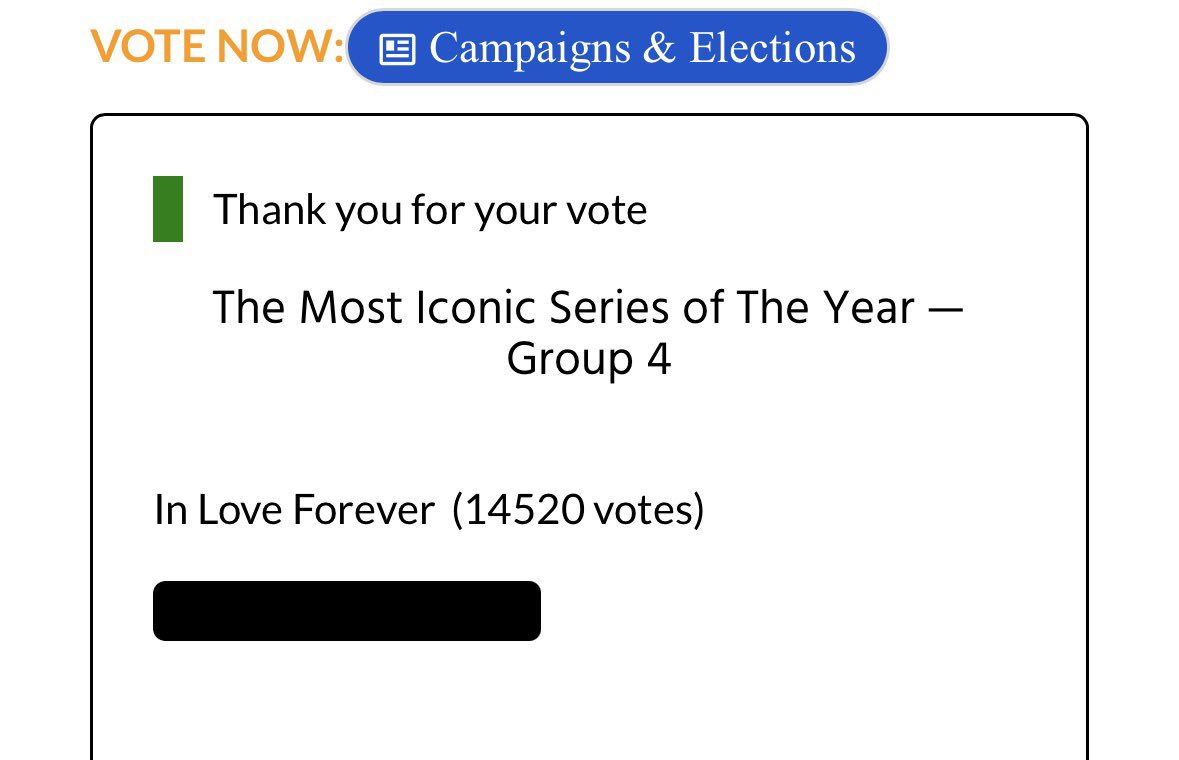Click the Group 4 title line
This screenshot has height=760, width=1179.
(589, 359)
